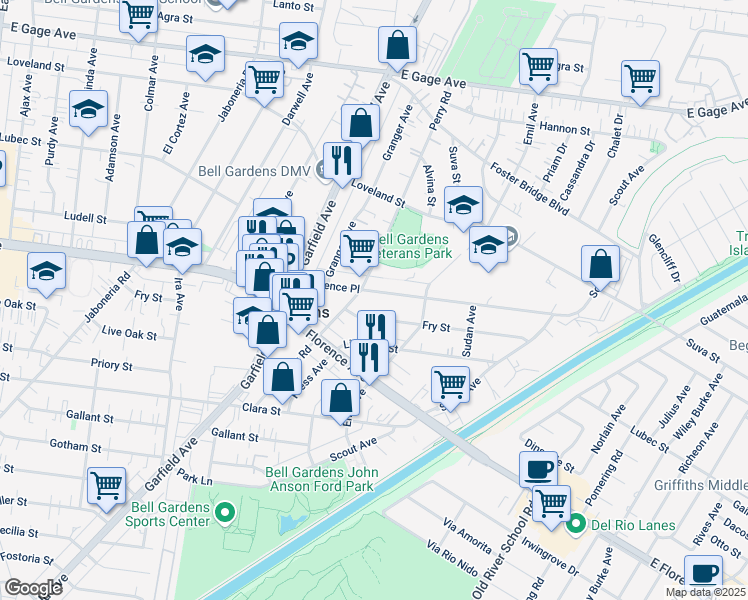Viewport: 748px width, 600px height.
Task: Select the school marker near Suva St
Action: tap(463, 206)
